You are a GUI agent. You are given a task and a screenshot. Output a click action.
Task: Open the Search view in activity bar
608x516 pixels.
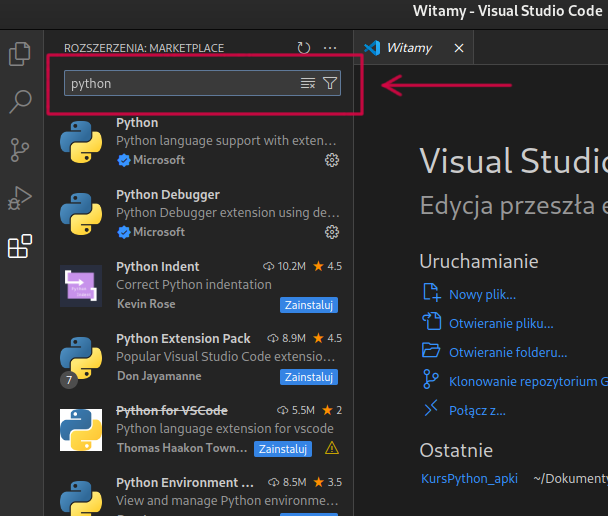pos(20,102)
